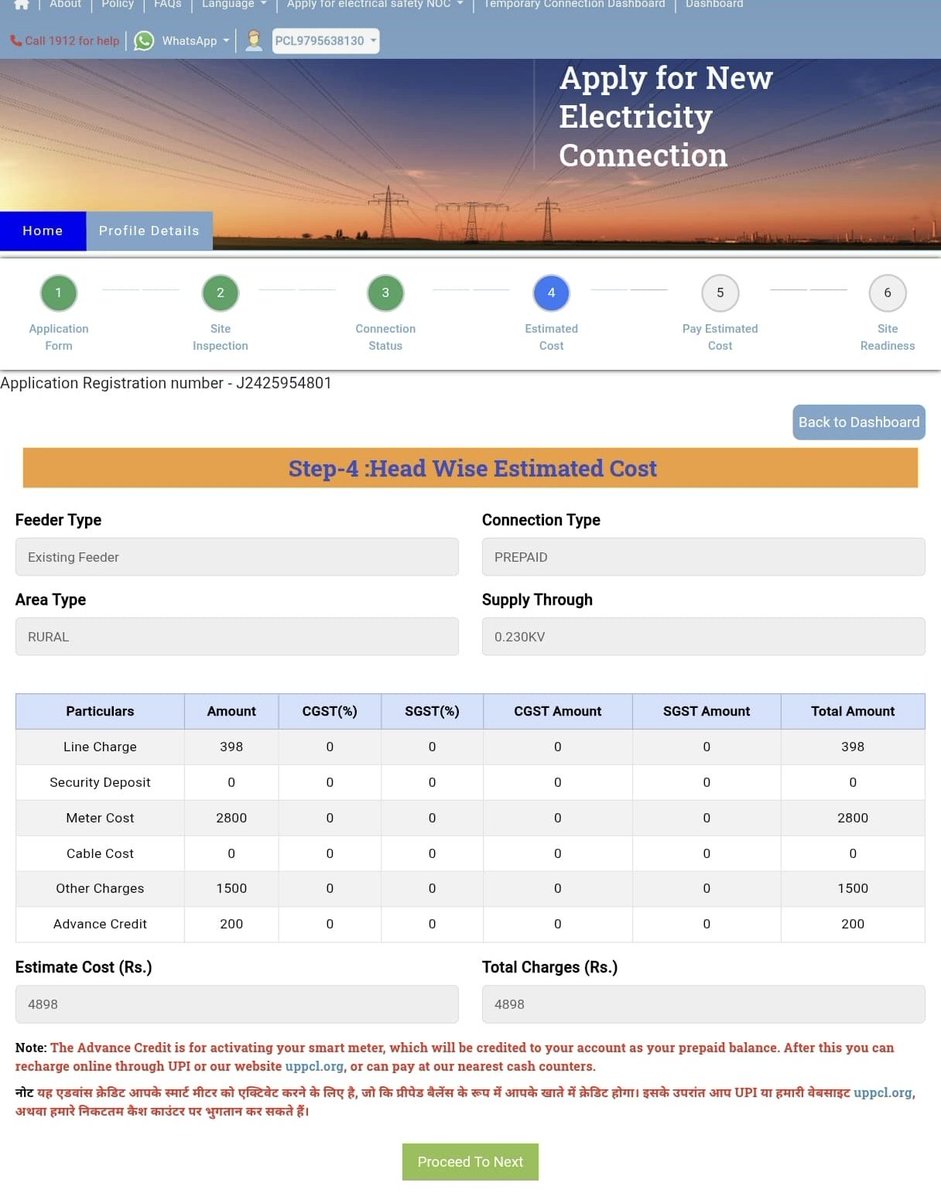Click Proceed To Next button
941x1200 pixels.
click(470, 1162)
